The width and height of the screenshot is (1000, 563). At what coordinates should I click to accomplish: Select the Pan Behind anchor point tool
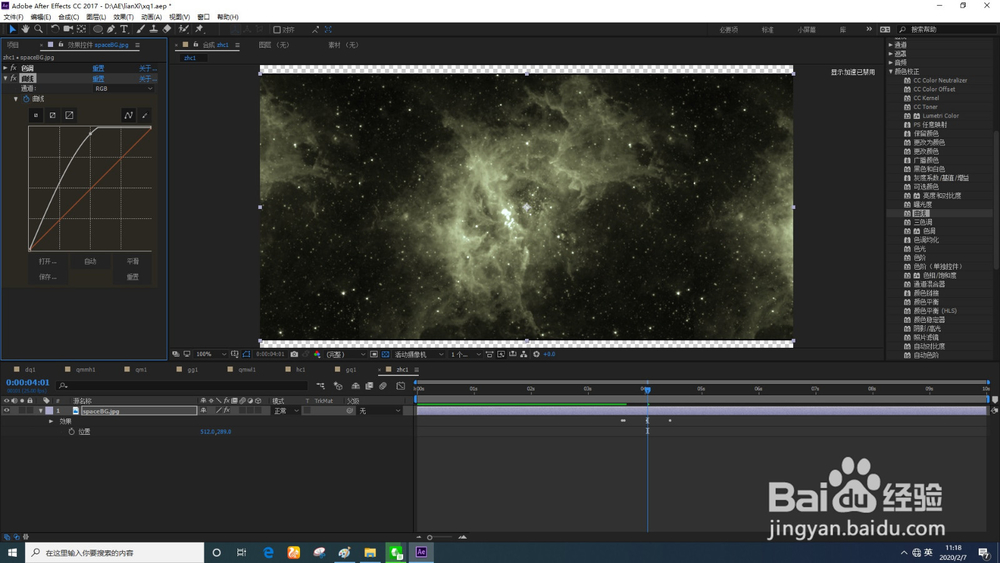point(82,29)
